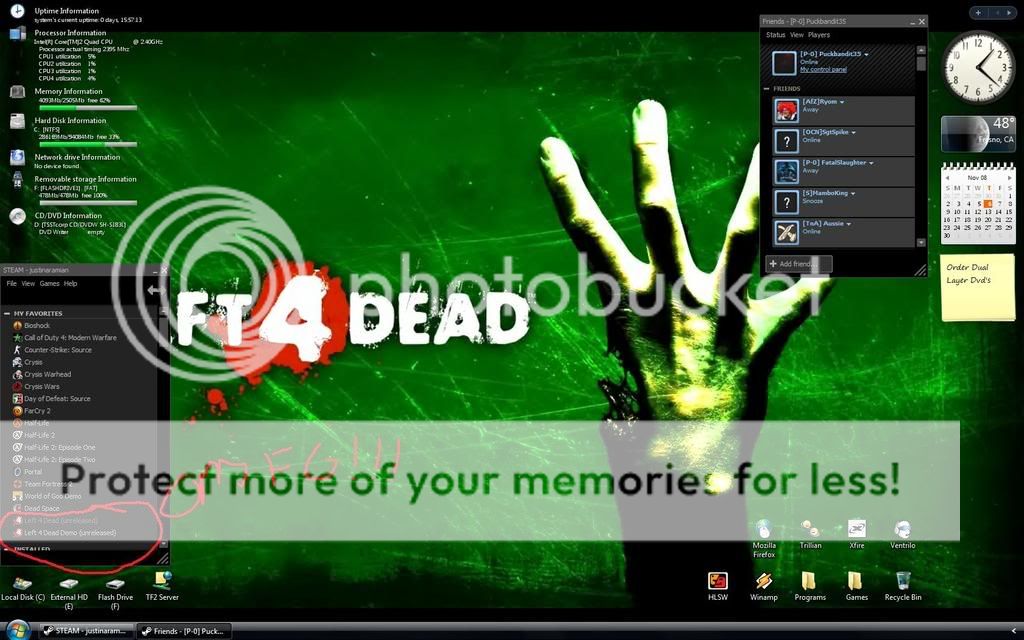
Task: Switch to the Friends taskbar button
Action: (185, 631)
